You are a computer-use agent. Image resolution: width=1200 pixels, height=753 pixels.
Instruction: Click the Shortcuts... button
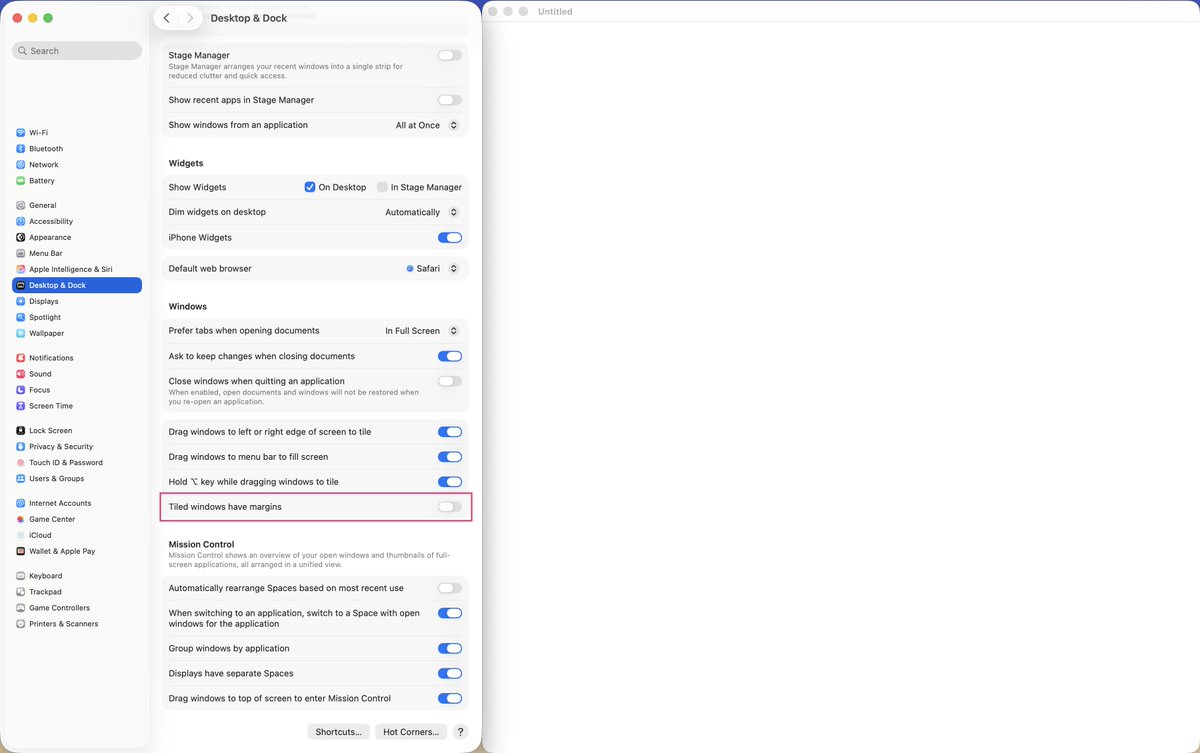pos(339,732)
